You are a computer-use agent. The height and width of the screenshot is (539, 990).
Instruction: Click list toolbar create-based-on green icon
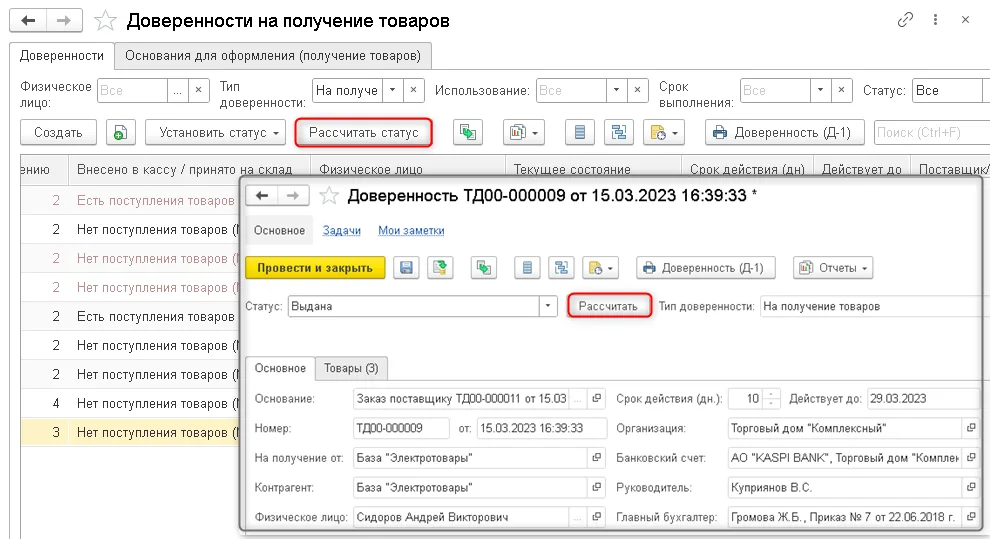click(x=468, y=133)
